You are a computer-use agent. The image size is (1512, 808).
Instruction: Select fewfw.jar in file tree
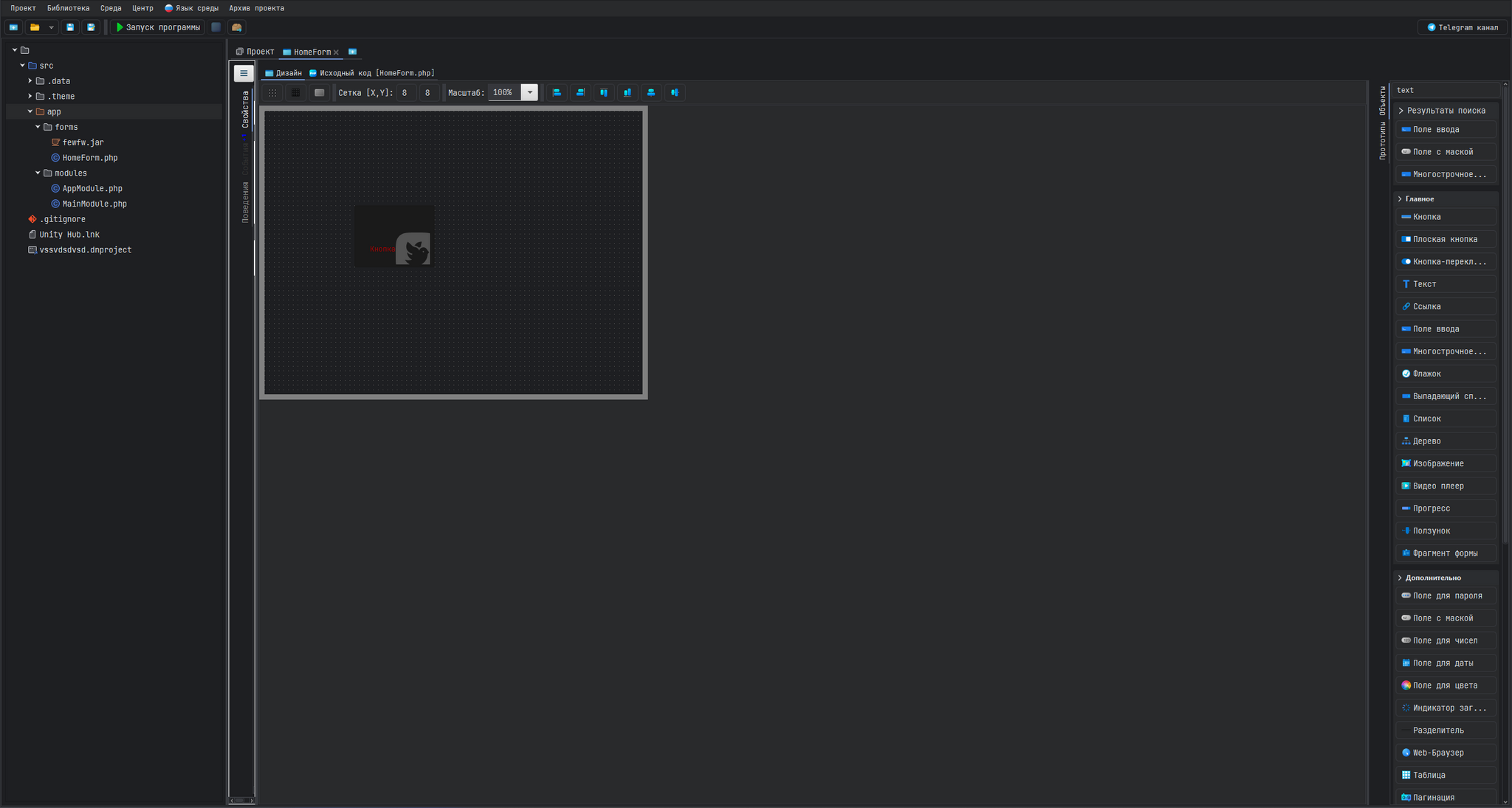pos(78,142)
